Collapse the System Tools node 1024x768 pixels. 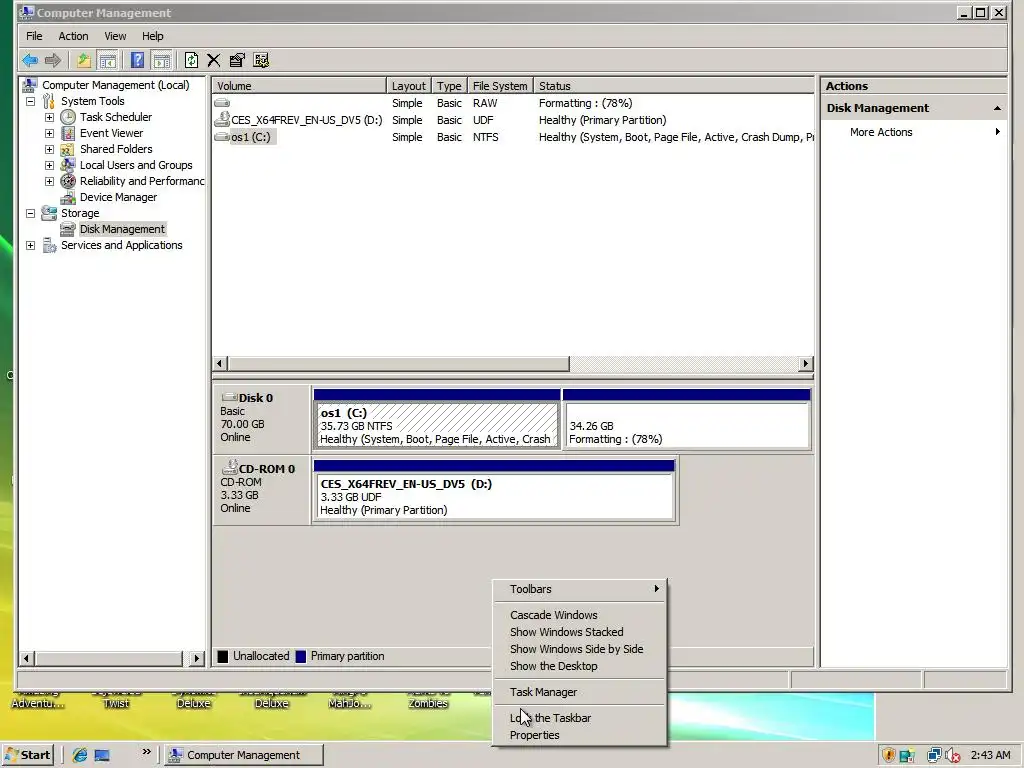pos(31,101)
